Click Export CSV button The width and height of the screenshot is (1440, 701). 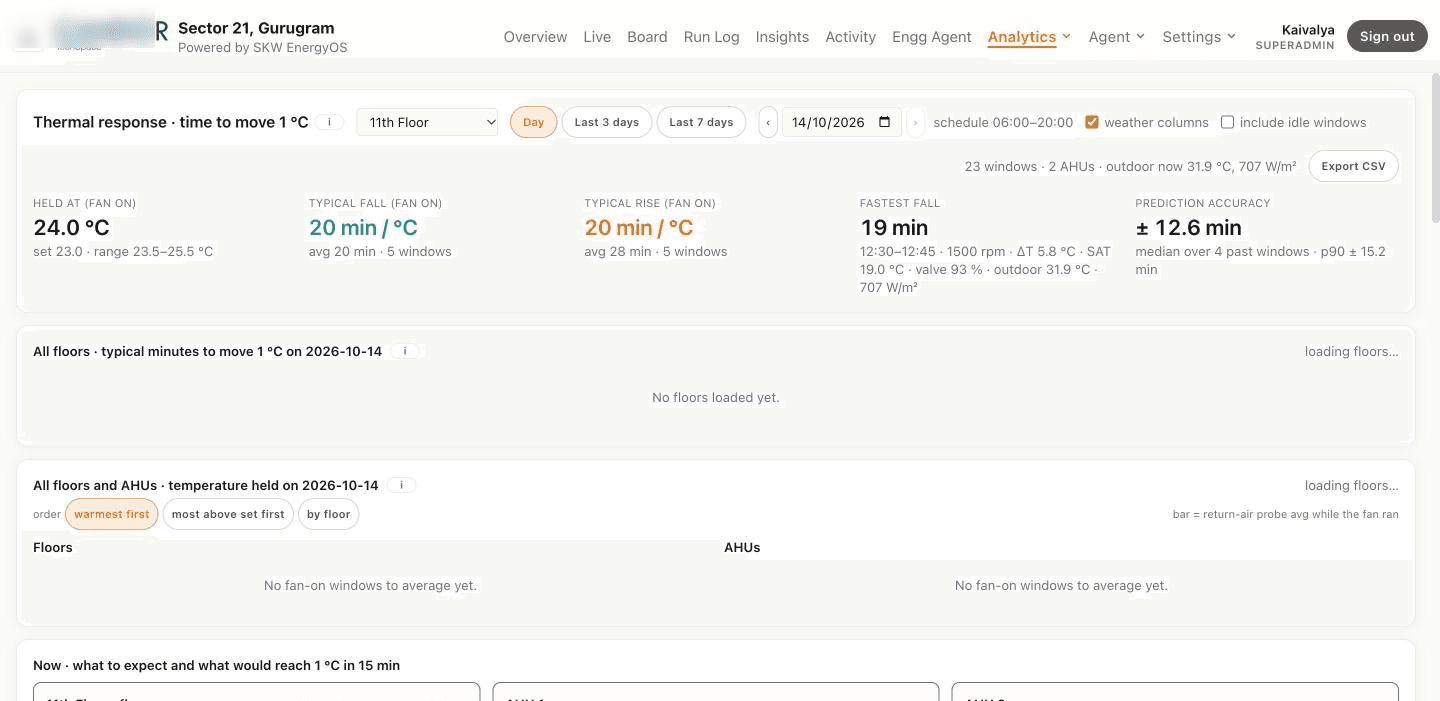[x=1353, y=166]
